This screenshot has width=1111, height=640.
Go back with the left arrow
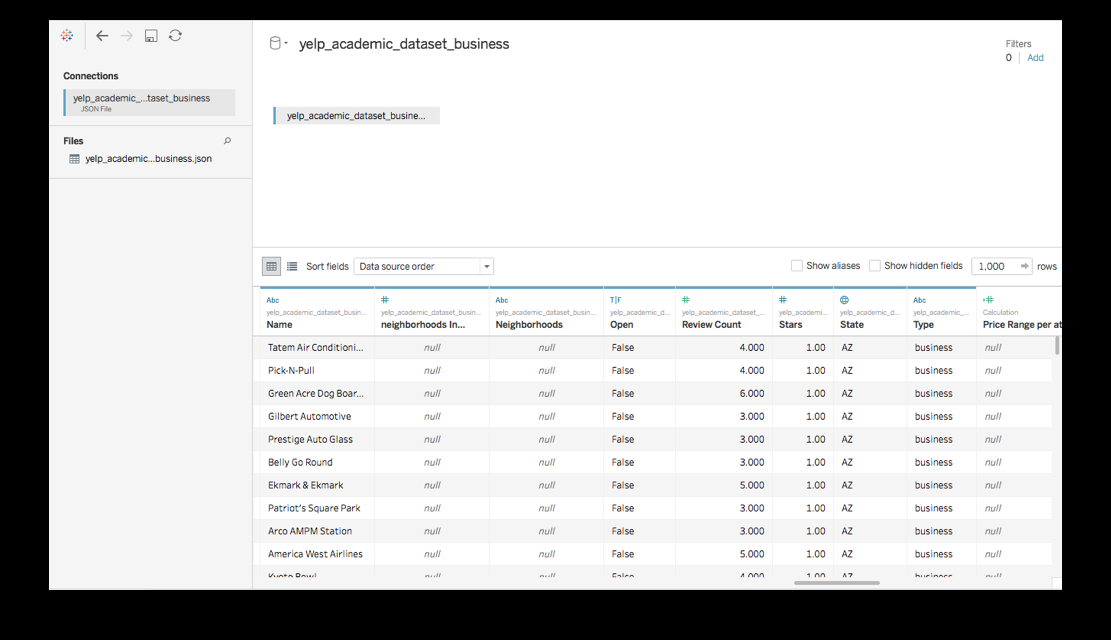coord(102,35)
